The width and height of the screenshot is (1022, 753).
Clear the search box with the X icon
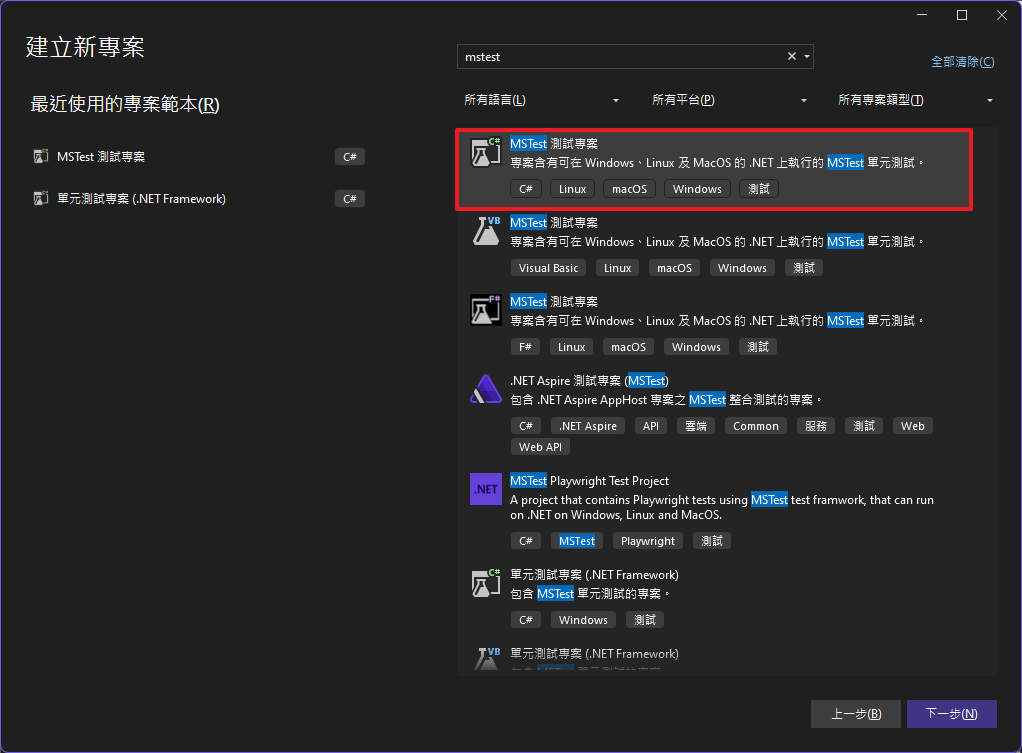pyautogui.click(x=791, y=57)
